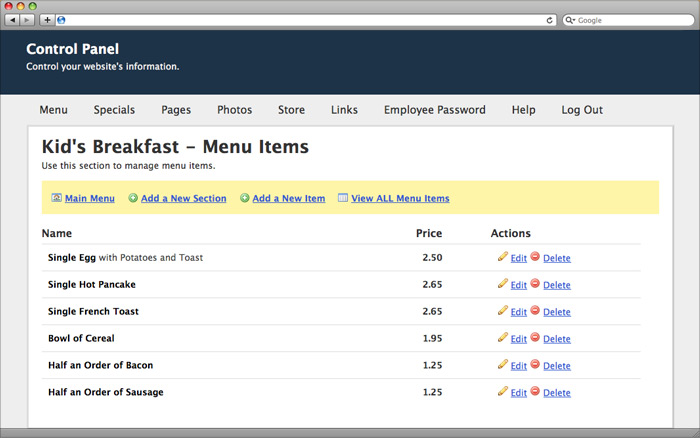Delete the Half an Order of Bacon item
Screen dimensions: 700x438
557,366
